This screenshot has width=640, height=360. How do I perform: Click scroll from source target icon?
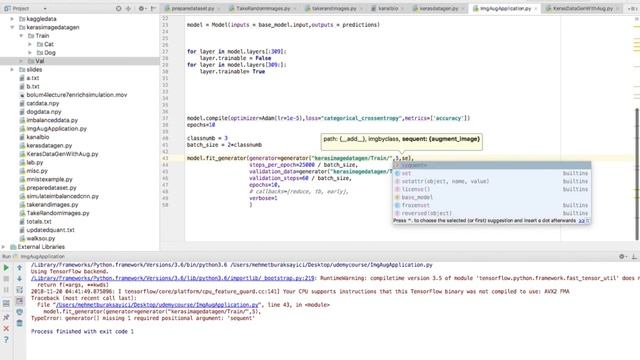118,8
